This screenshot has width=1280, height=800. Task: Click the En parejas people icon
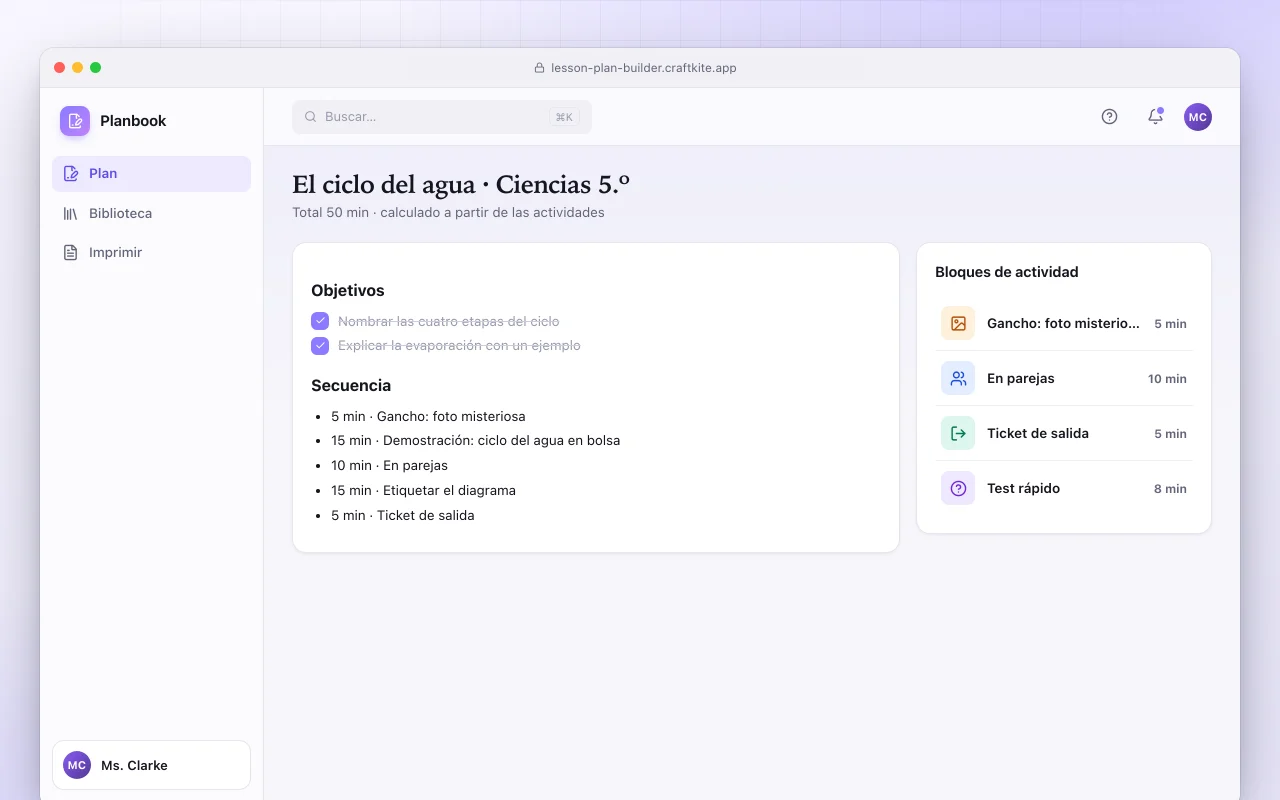tap(958, 378)
